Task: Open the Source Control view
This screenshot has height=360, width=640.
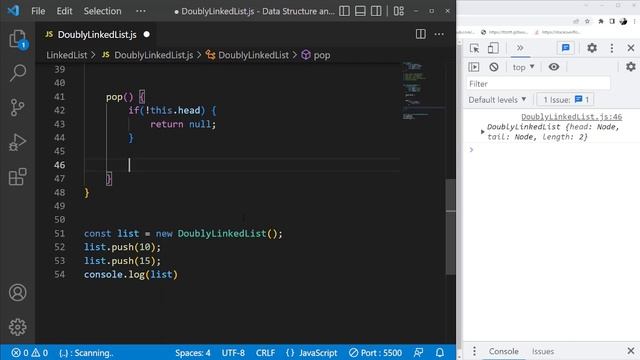Action: pos(18,107)
